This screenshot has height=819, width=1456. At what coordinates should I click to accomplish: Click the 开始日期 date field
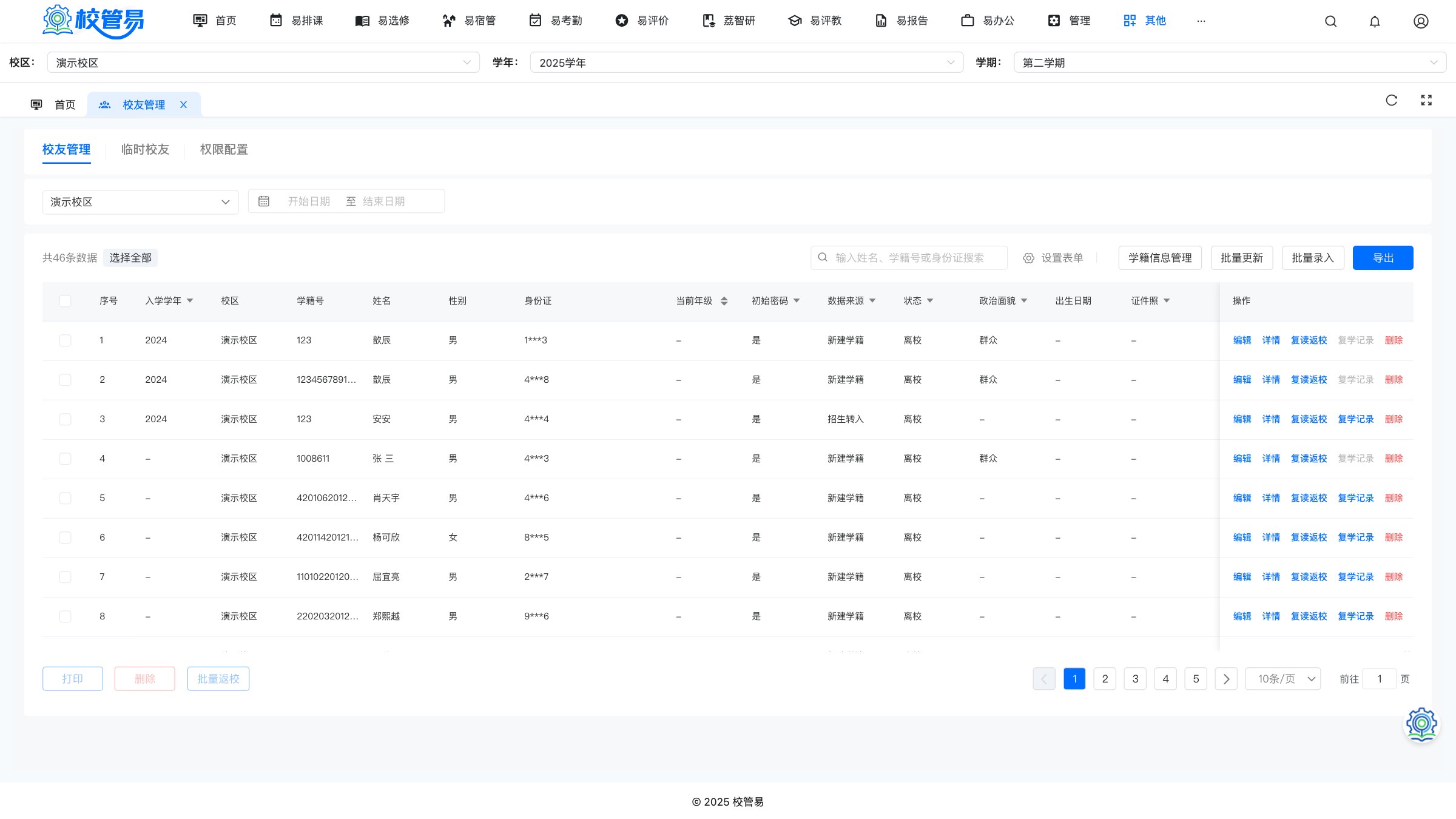[309, 201]
